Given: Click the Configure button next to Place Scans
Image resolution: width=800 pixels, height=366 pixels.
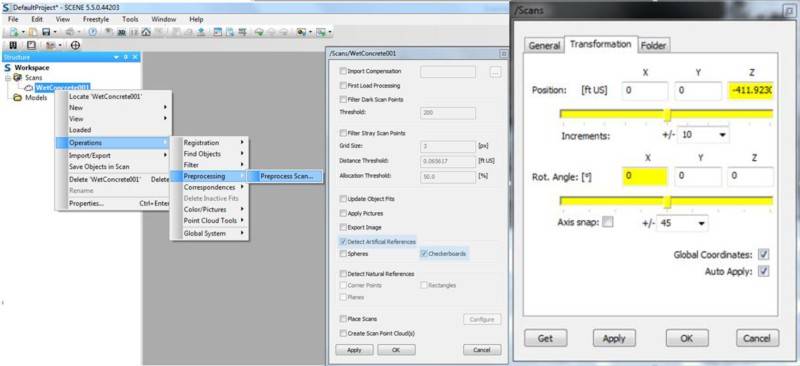Looking at the screenshot, I should [482, 320].
